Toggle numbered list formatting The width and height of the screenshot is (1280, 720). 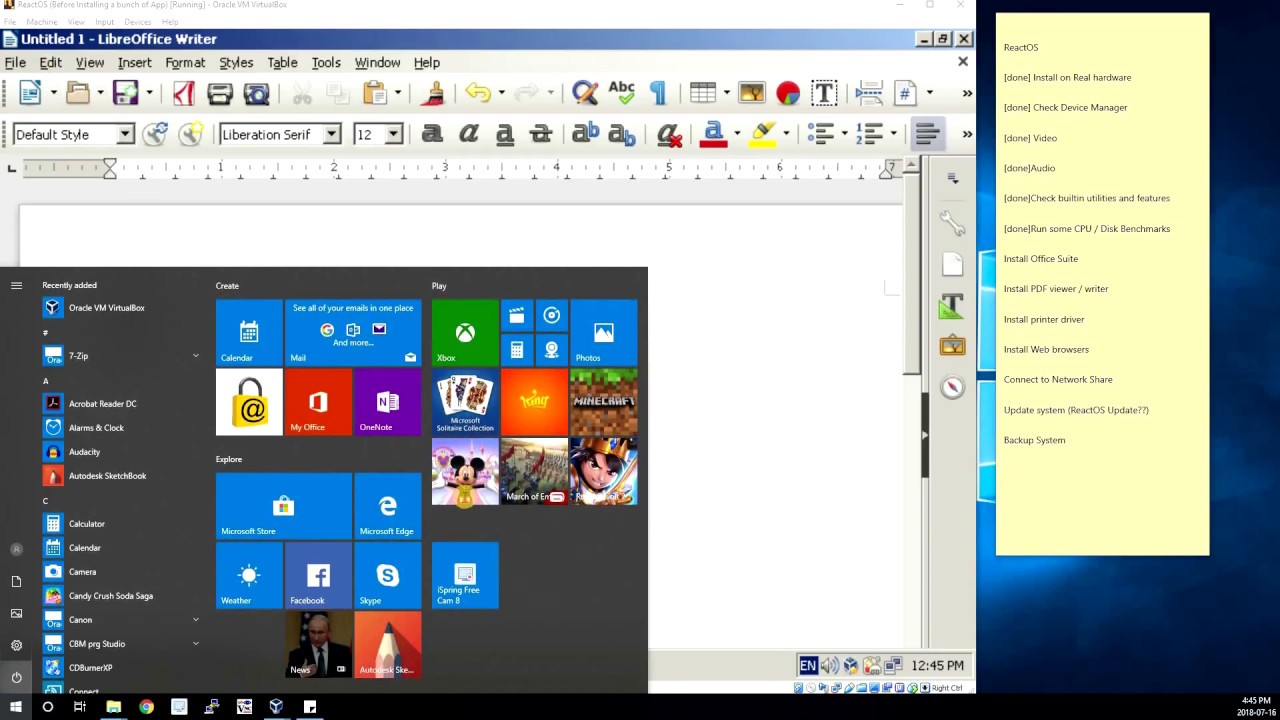point(869,134)
